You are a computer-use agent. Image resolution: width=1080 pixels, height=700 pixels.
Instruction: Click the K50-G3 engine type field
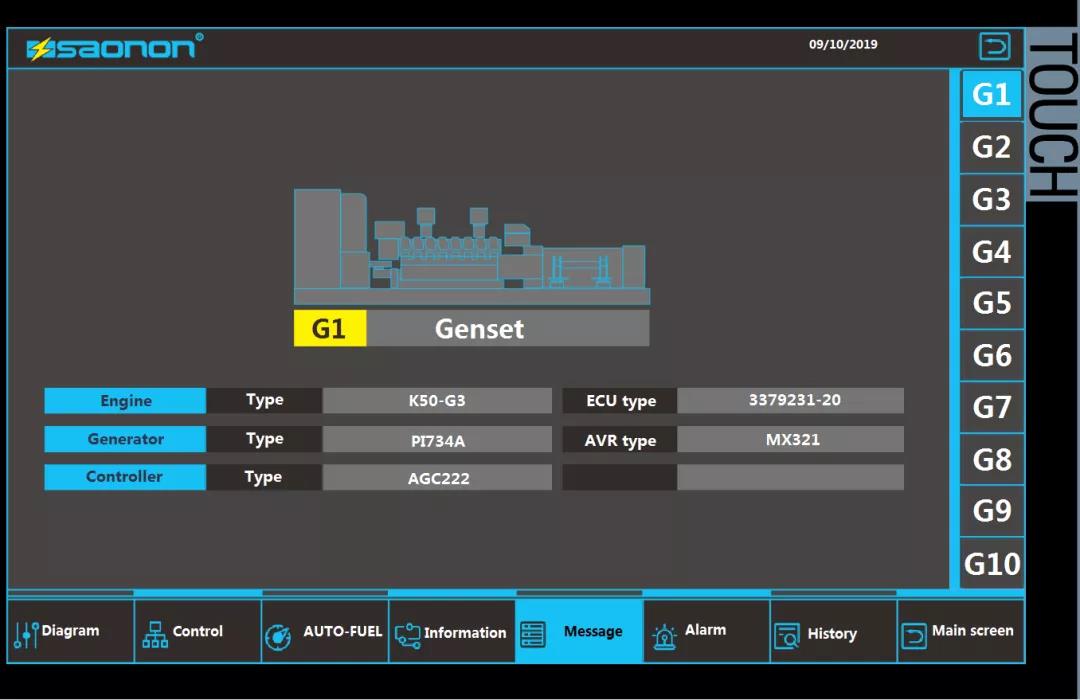(437, 401)
